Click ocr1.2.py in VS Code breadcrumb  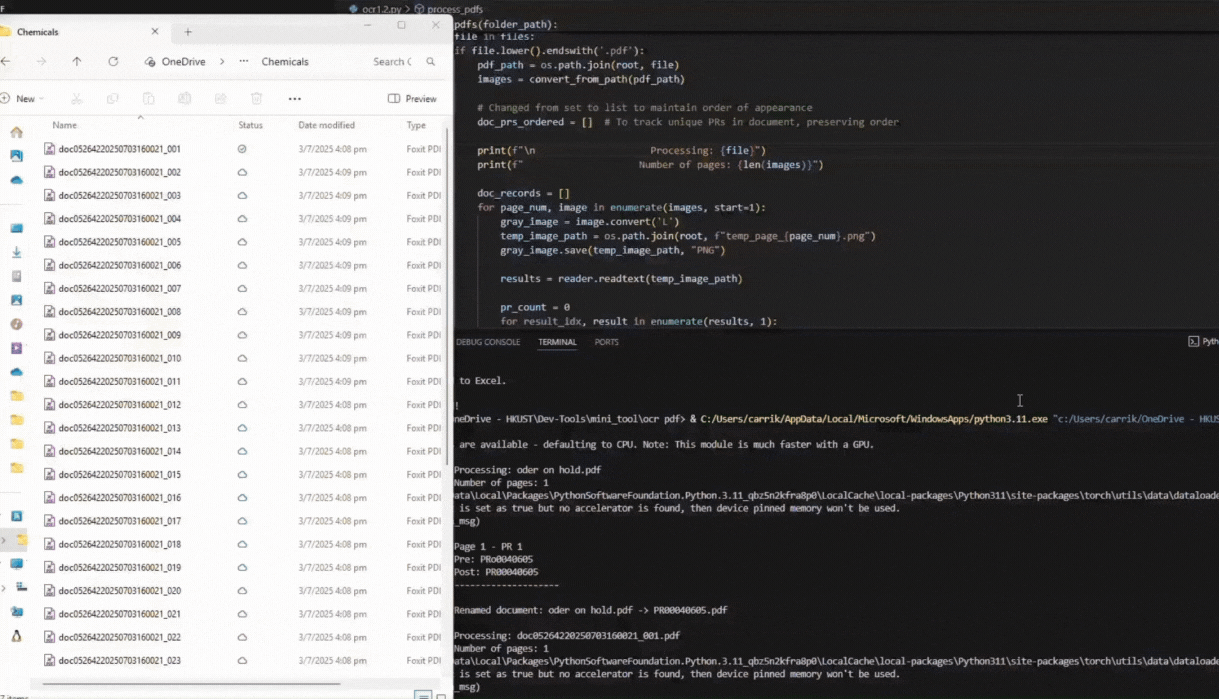(x=381, y=8)
